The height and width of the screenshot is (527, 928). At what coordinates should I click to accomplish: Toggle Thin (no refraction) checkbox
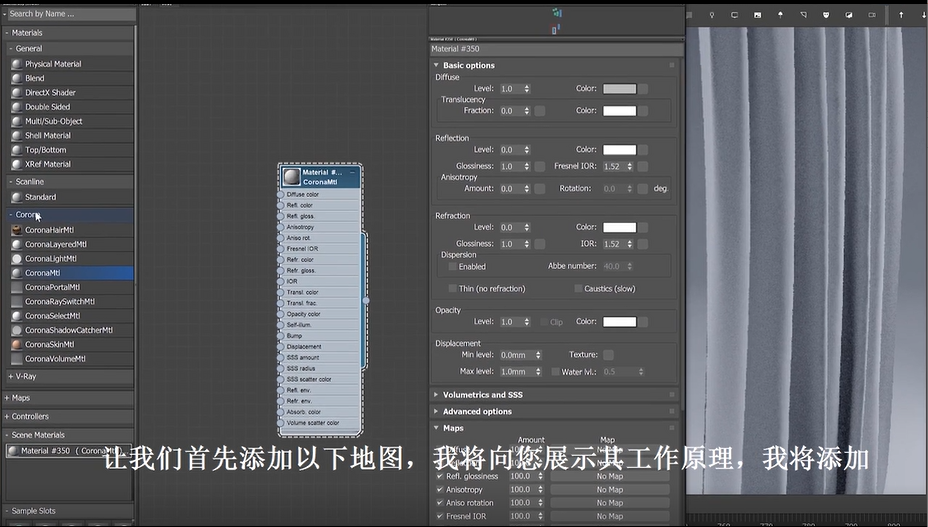453,288
